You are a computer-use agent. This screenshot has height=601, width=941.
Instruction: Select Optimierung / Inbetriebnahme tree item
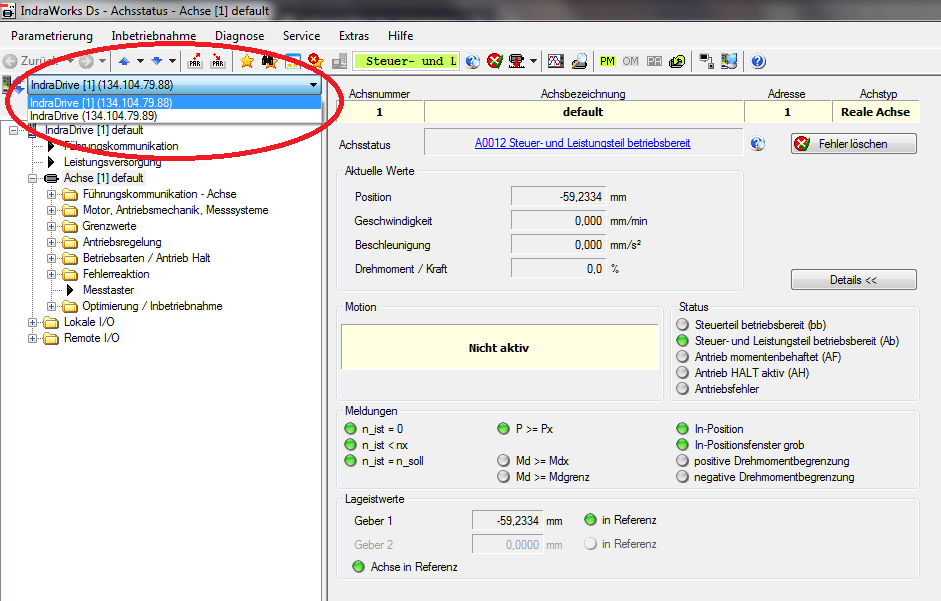tap(152, 306)
